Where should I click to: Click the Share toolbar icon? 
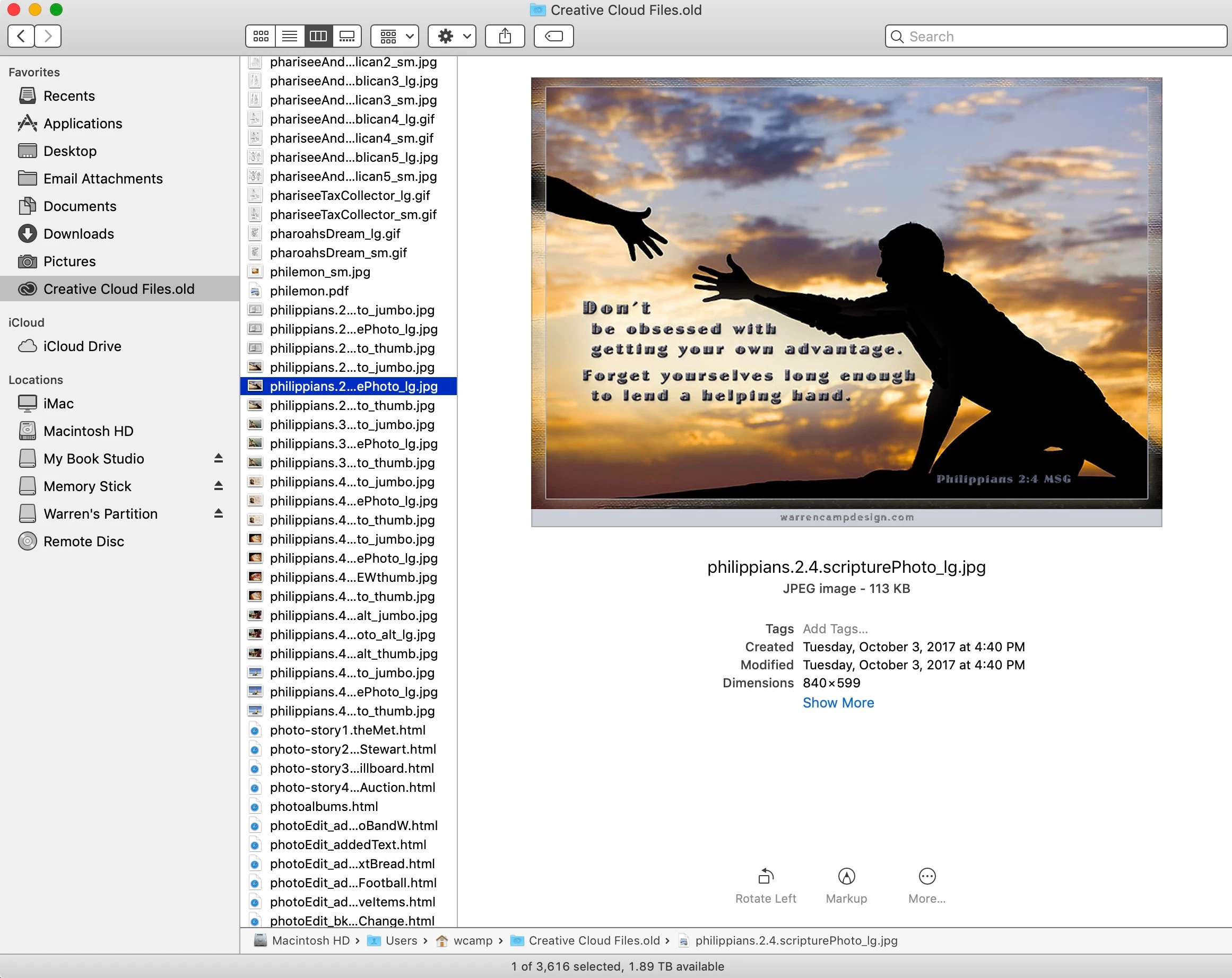click(x=505, y=37)
